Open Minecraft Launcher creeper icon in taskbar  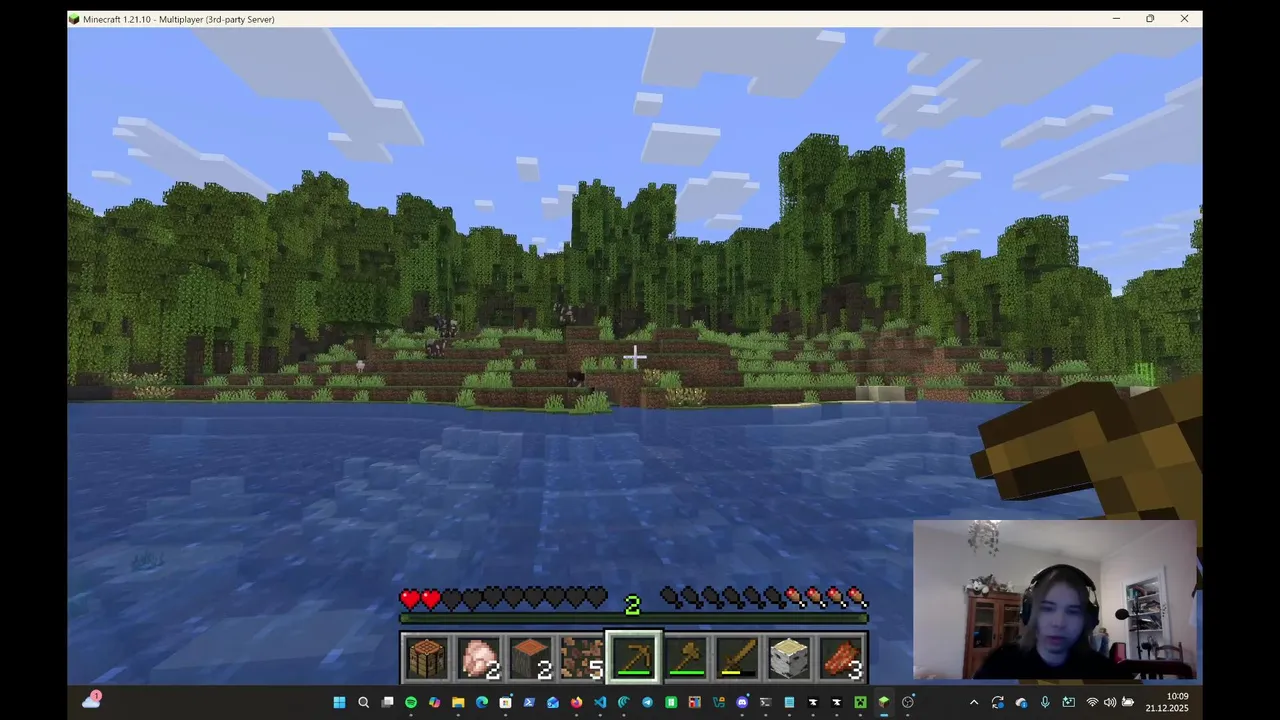(x=860, y=702)
